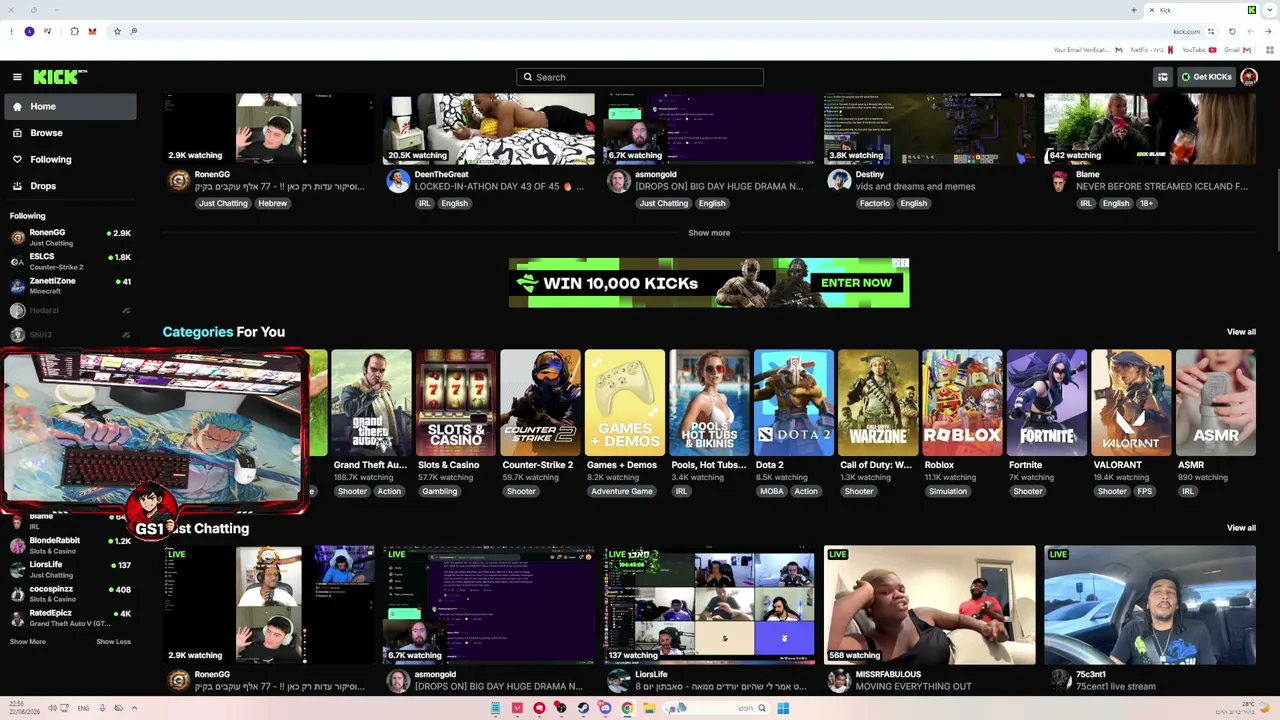Image resolution: width=1280 pixels, height=720 pixels.
Task: Click the Gambling tag under Slots & Casino
Action: click(x=439, y=492)
